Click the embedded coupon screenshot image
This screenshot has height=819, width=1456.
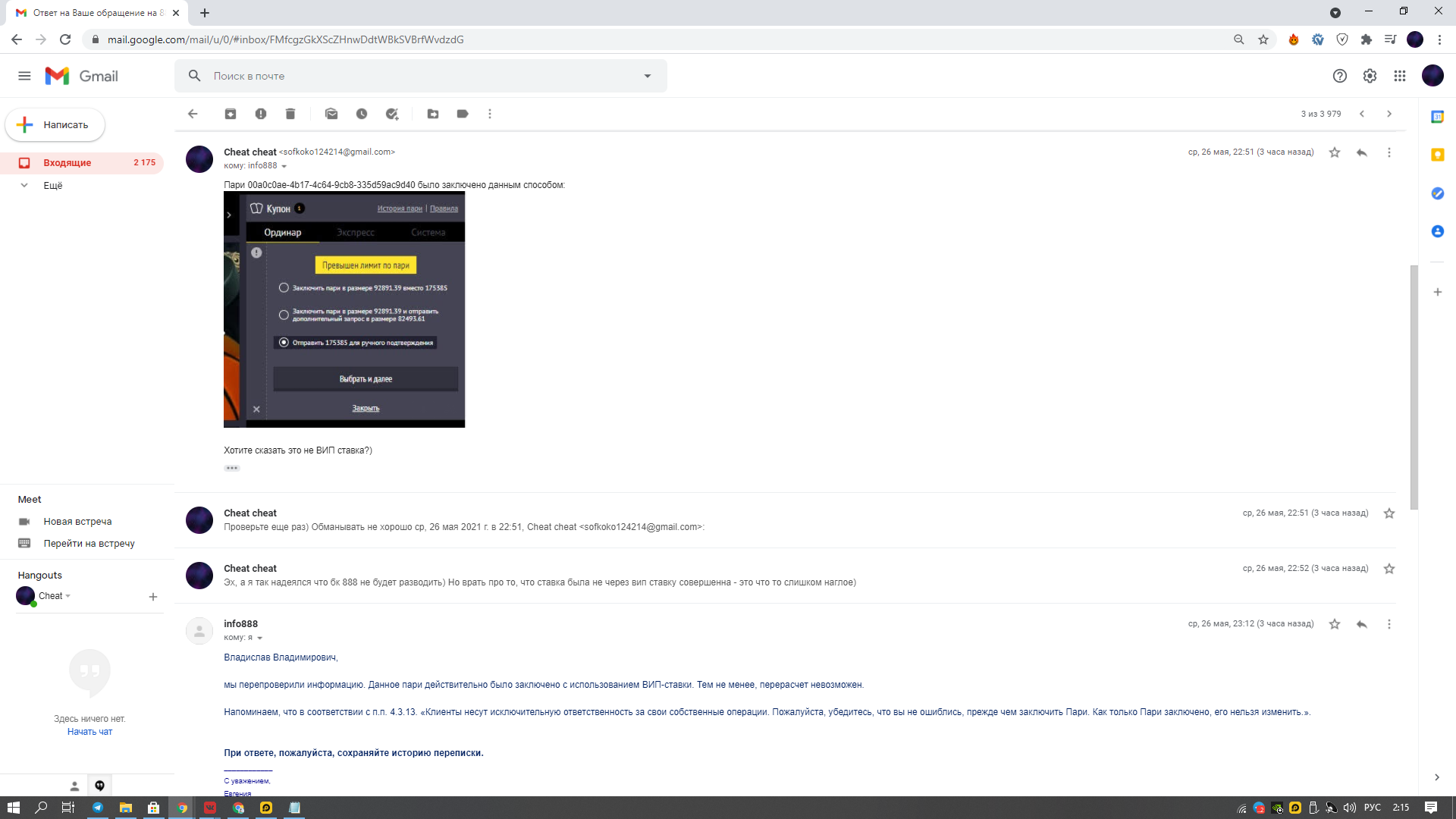coord(344,309)
